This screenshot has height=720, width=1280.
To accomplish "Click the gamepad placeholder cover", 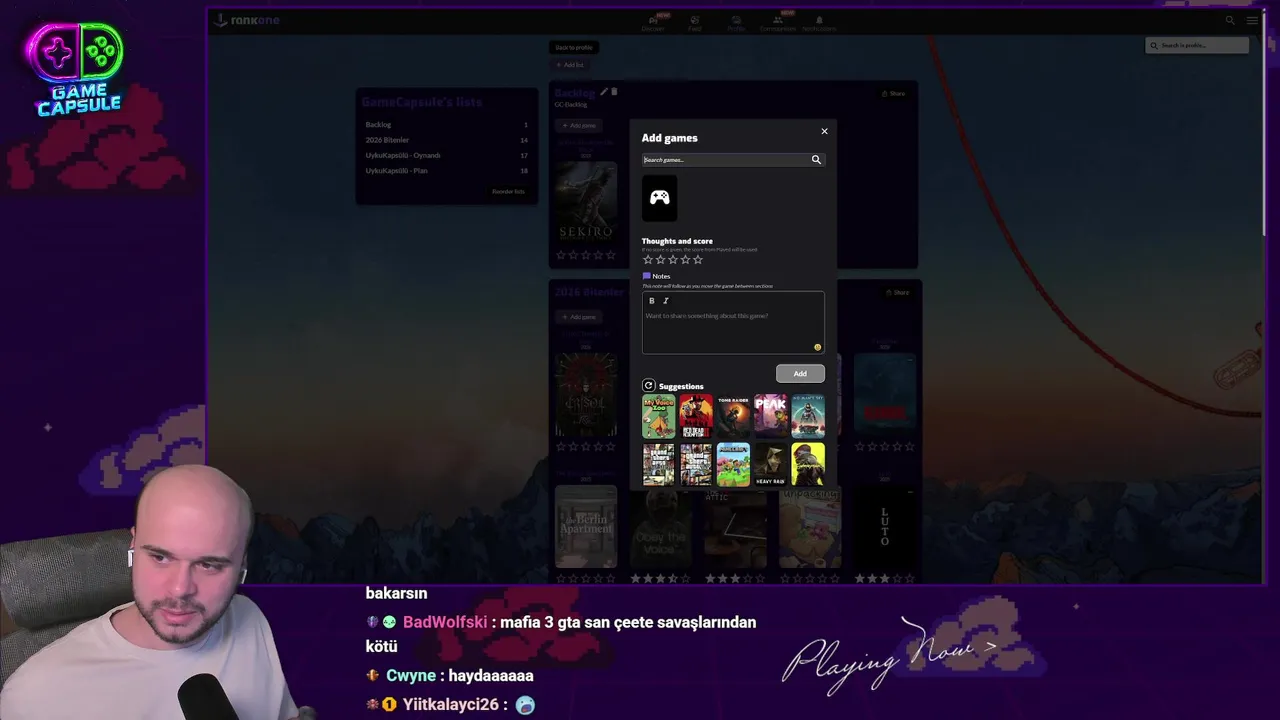I will (x=659, y=198).
